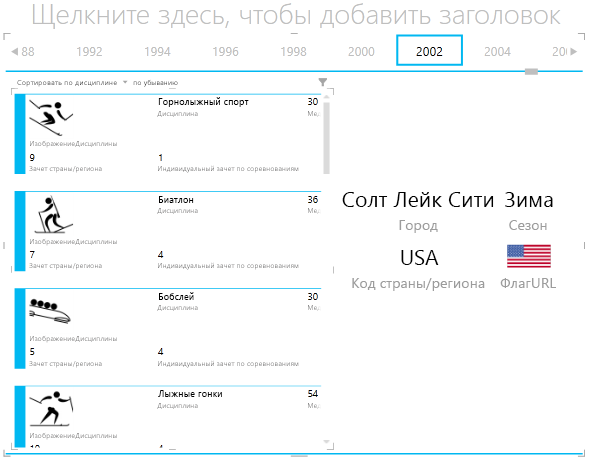Click value 5 on Бобслей card
Image resolution: width=589 pixels, height=461 pixels.
pyautogui.click(x=32, y=352)
